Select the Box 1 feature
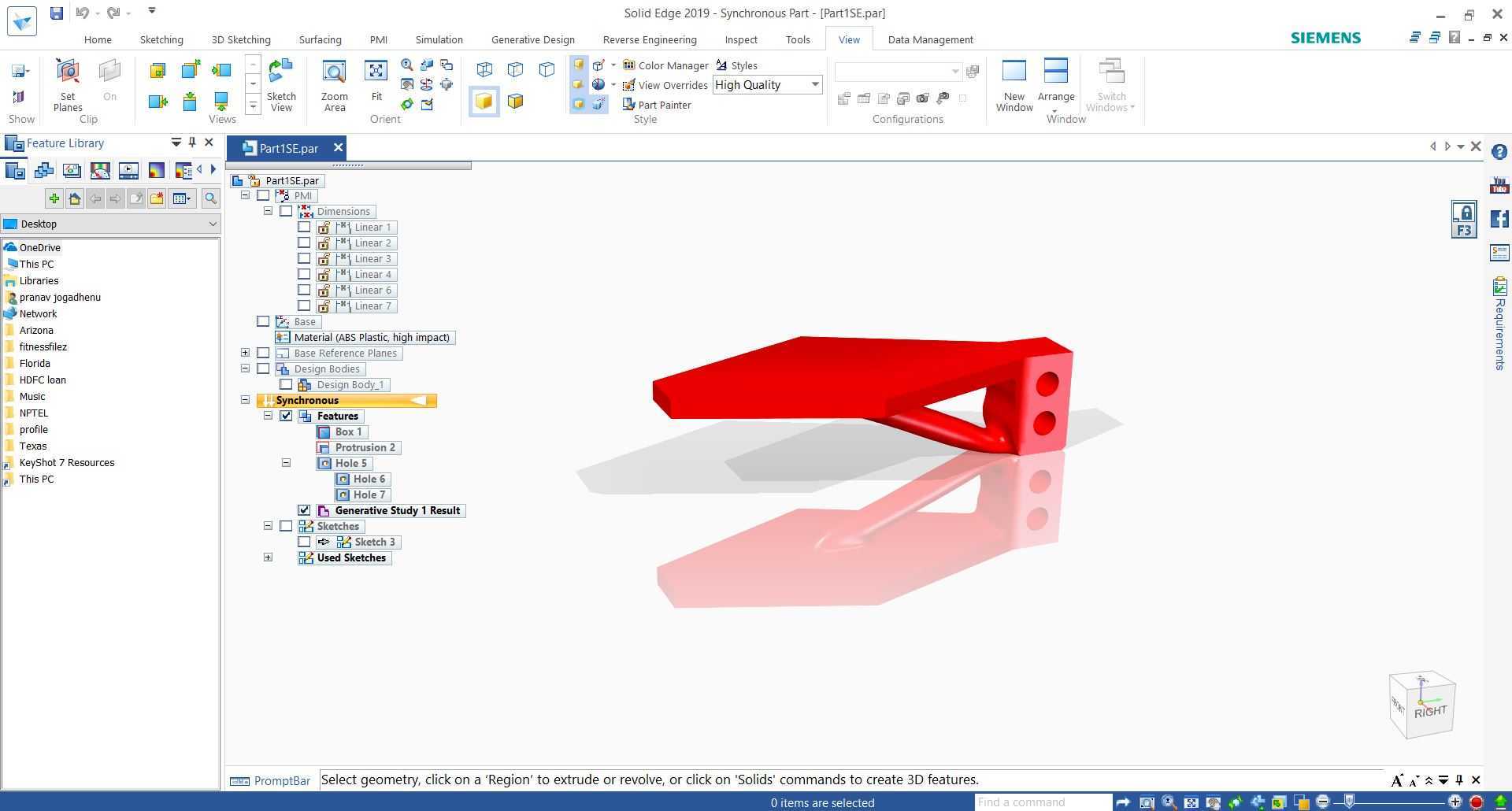Viewport: 1512px width, 811px height. [x=342, y=431]
